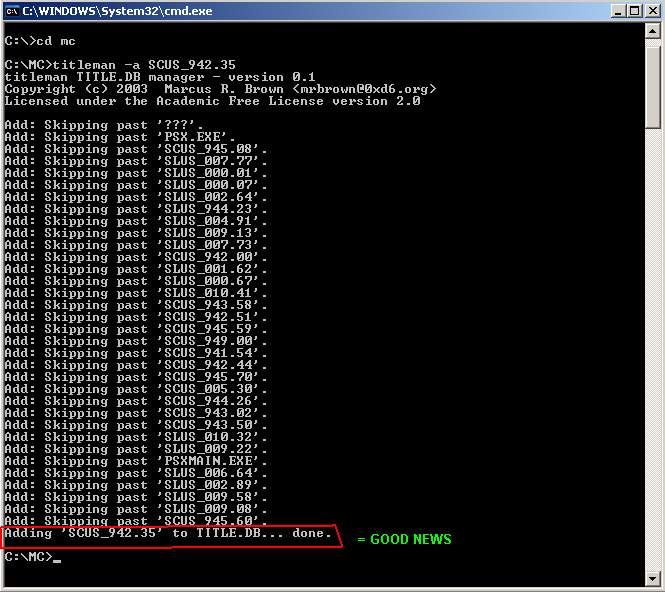The width and height of the screenshot is (665, 592).
Task: Click the Skipping past 'SCUS_942.00' line
Action: (136, 257)
